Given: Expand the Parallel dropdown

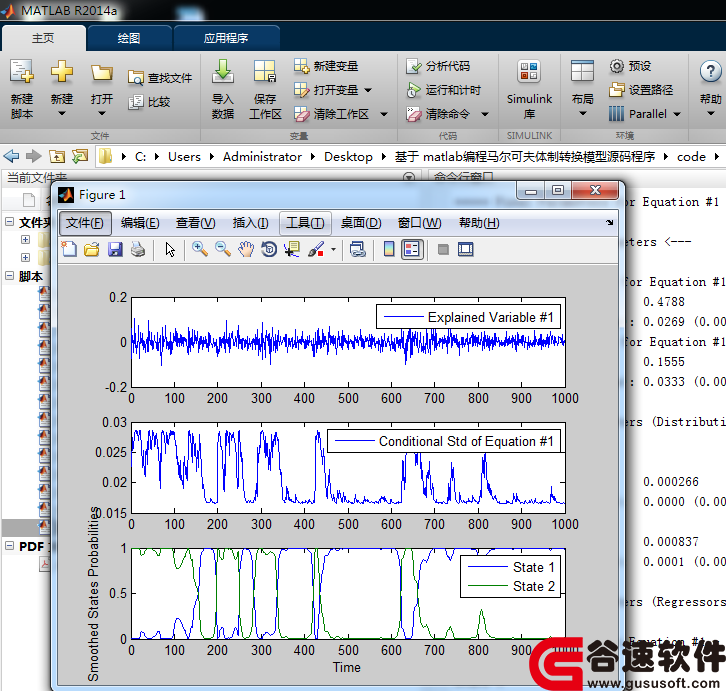Looking at the screenshot, I should [677, 114].
